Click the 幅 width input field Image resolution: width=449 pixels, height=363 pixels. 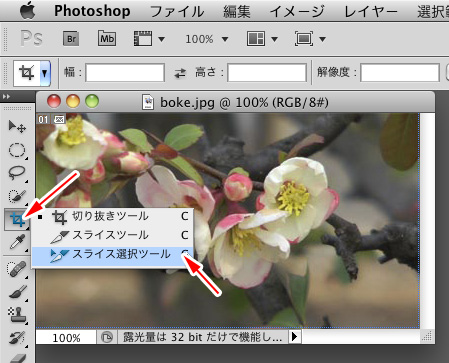[125, 73]
